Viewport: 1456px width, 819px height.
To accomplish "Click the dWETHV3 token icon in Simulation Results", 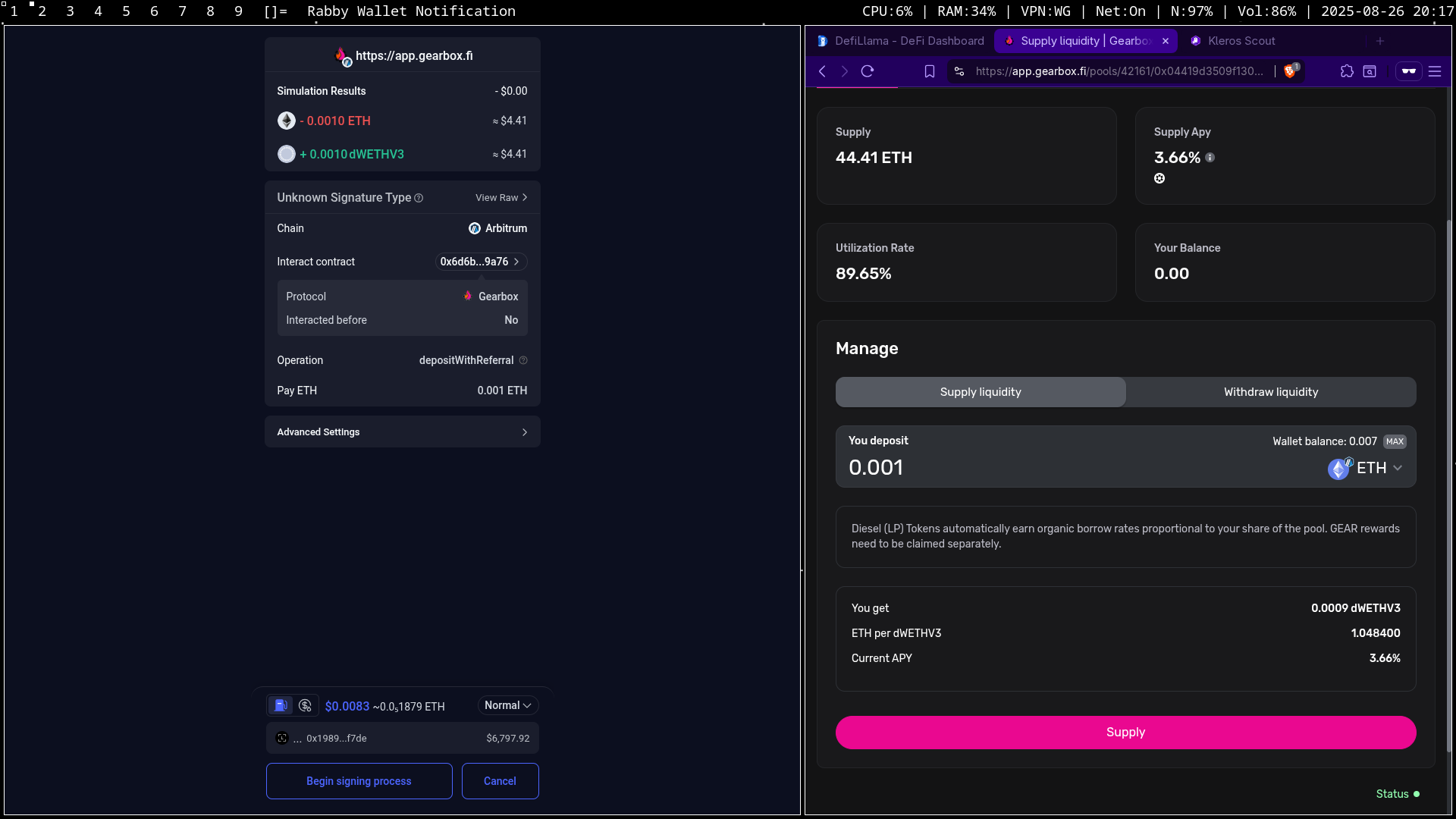I will pos(287,154).
